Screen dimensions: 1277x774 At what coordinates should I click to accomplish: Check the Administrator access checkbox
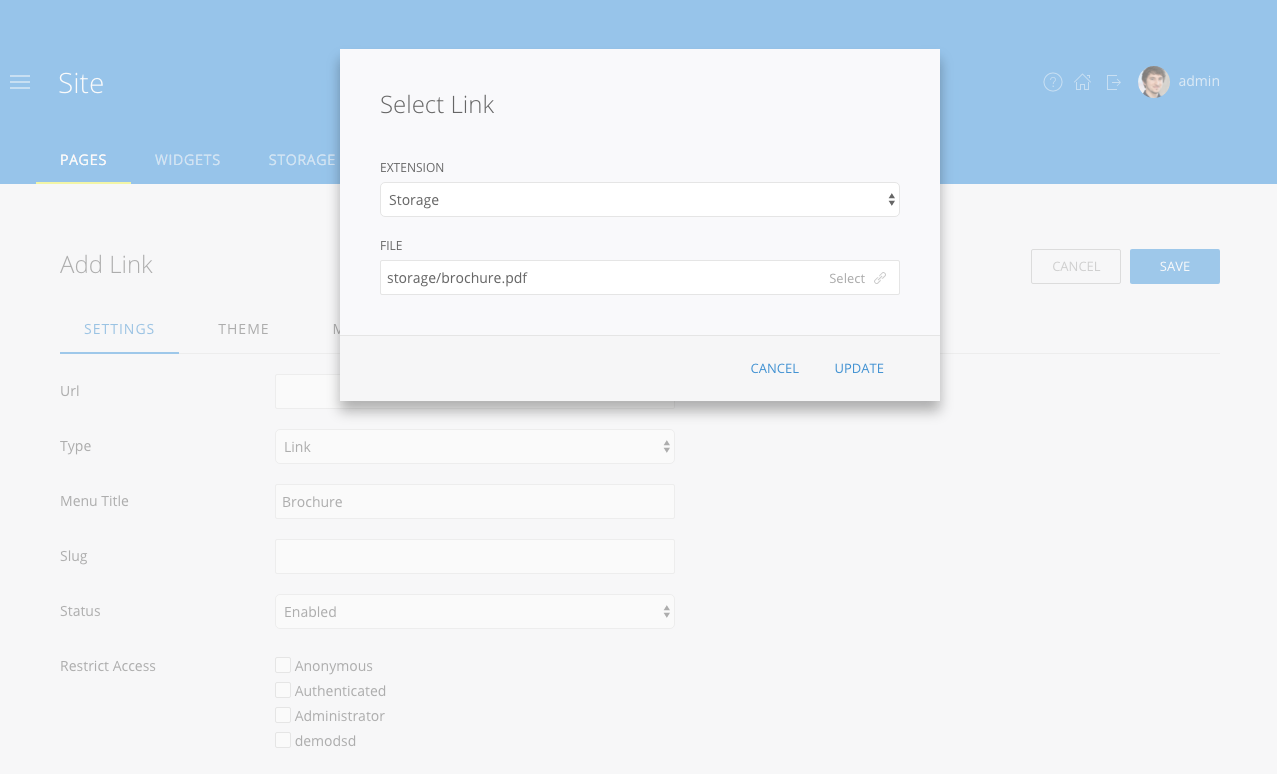(x=283, y=716)
